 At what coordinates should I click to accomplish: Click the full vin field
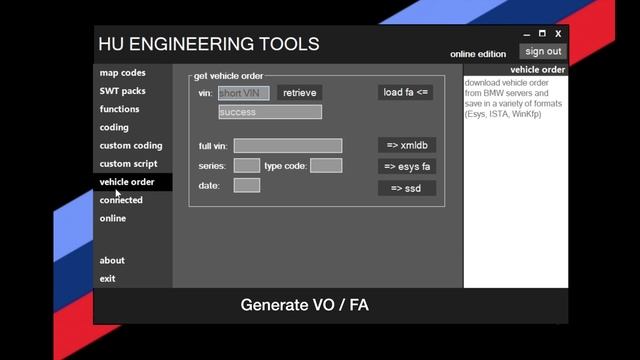pyautogui.click(x=288, y=146)
